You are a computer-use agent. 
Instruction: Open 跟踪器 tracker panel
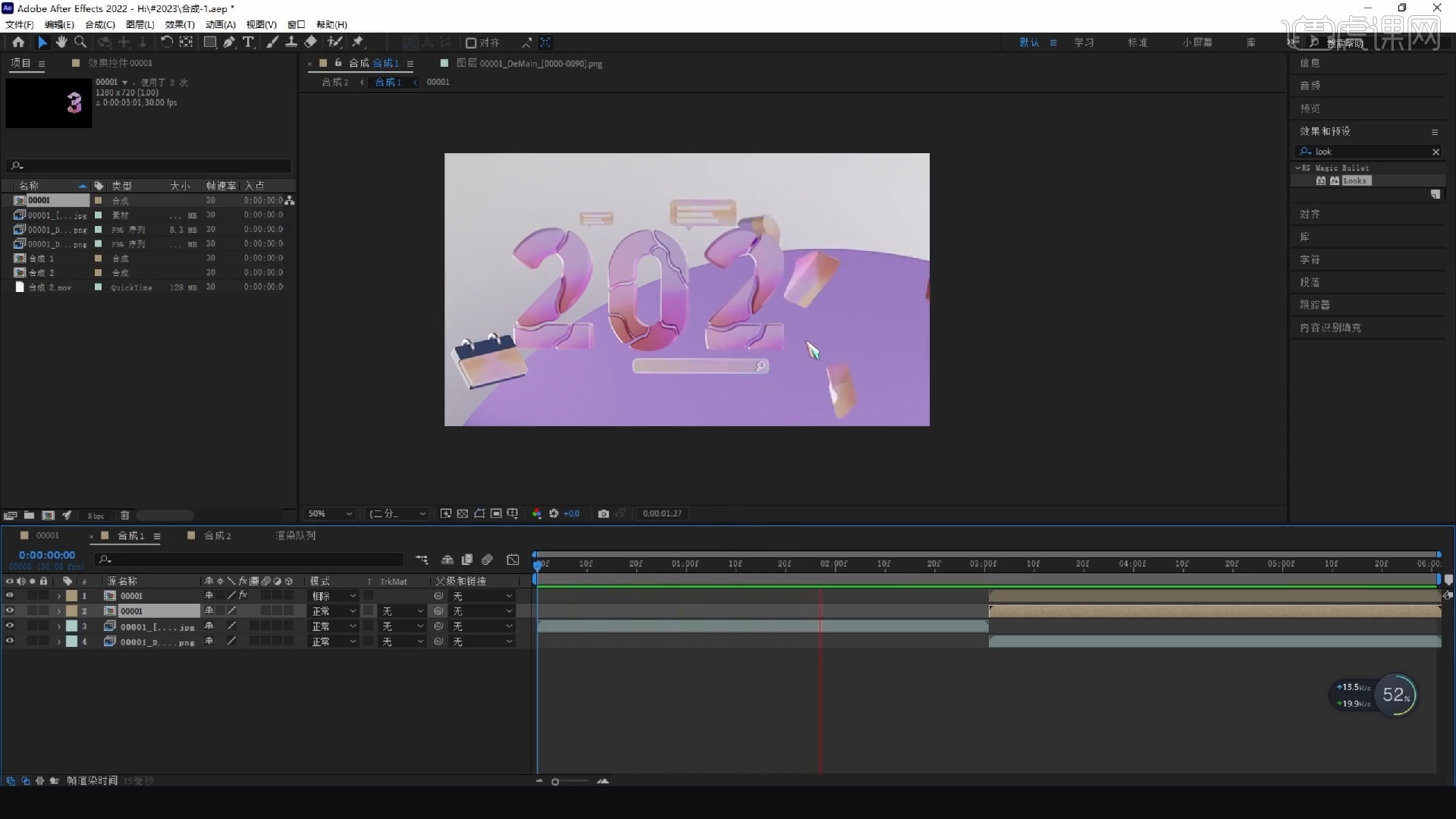pos(1315,305)
